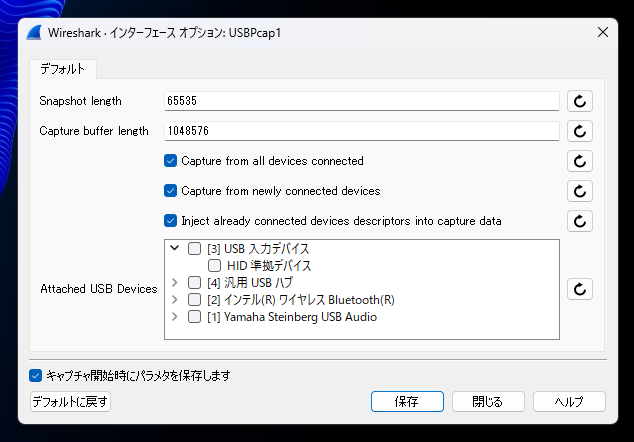
Task: Toggle キャプチャ開始時にパラメタを保存します checkbox
Action: point(35,375)
